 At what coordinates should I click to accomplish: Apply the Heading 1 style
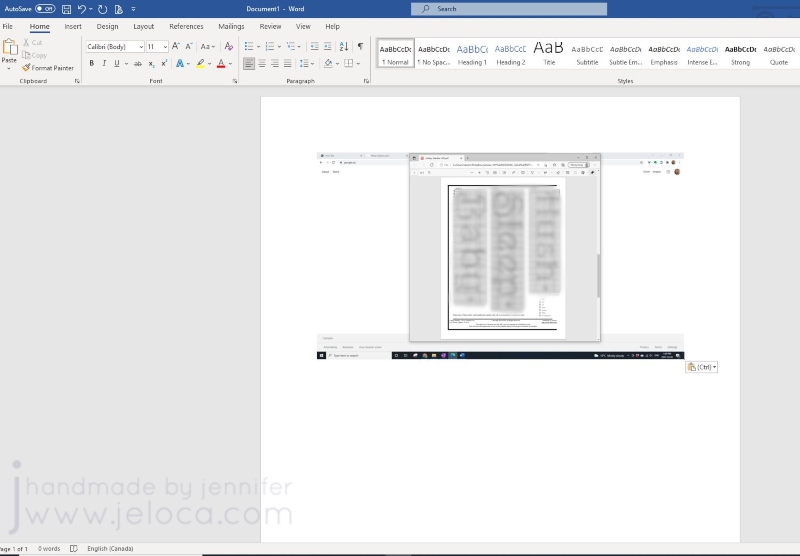472,53
